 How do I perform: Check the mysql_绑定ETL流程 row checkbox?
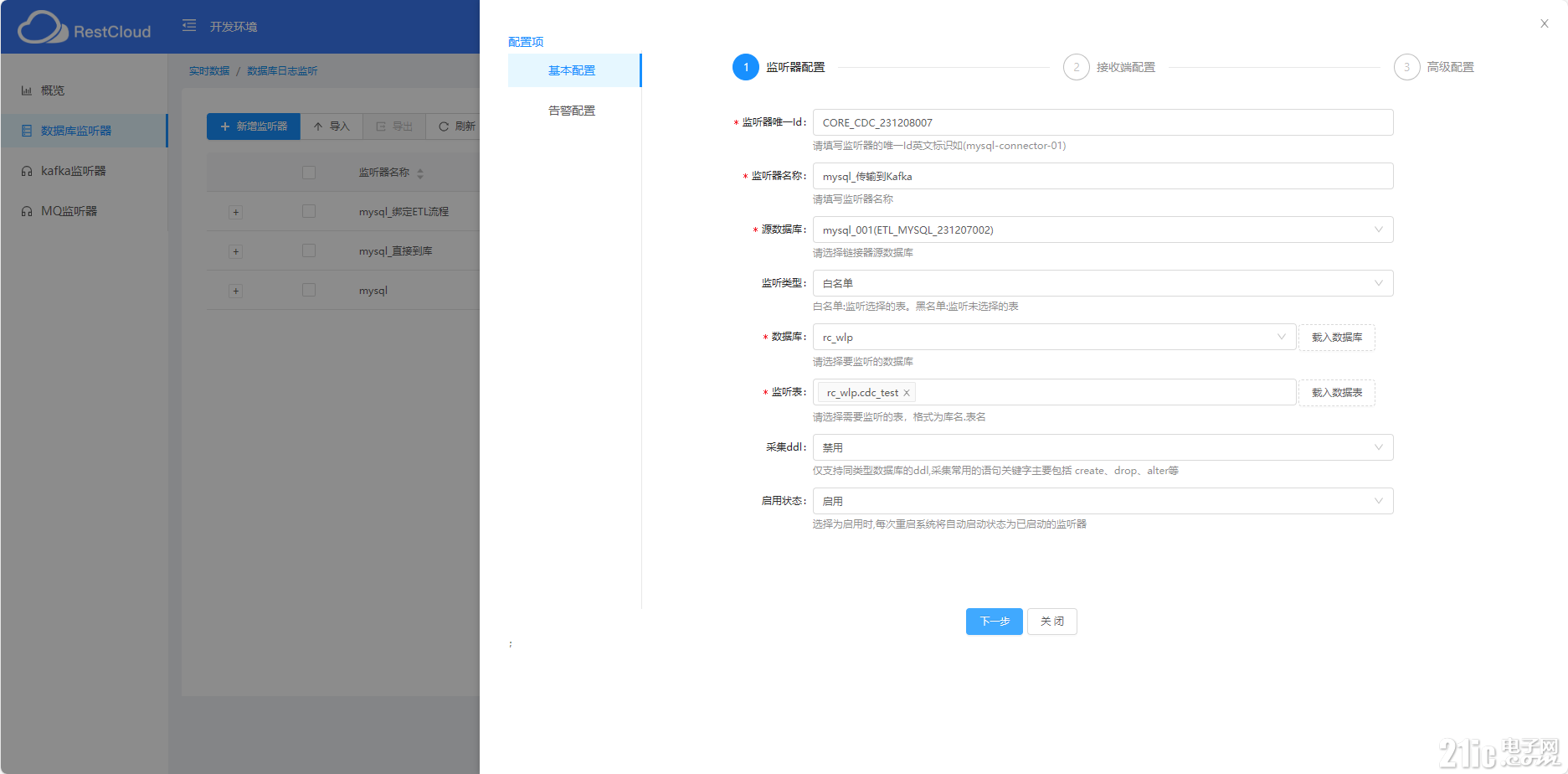pos(309,211)
